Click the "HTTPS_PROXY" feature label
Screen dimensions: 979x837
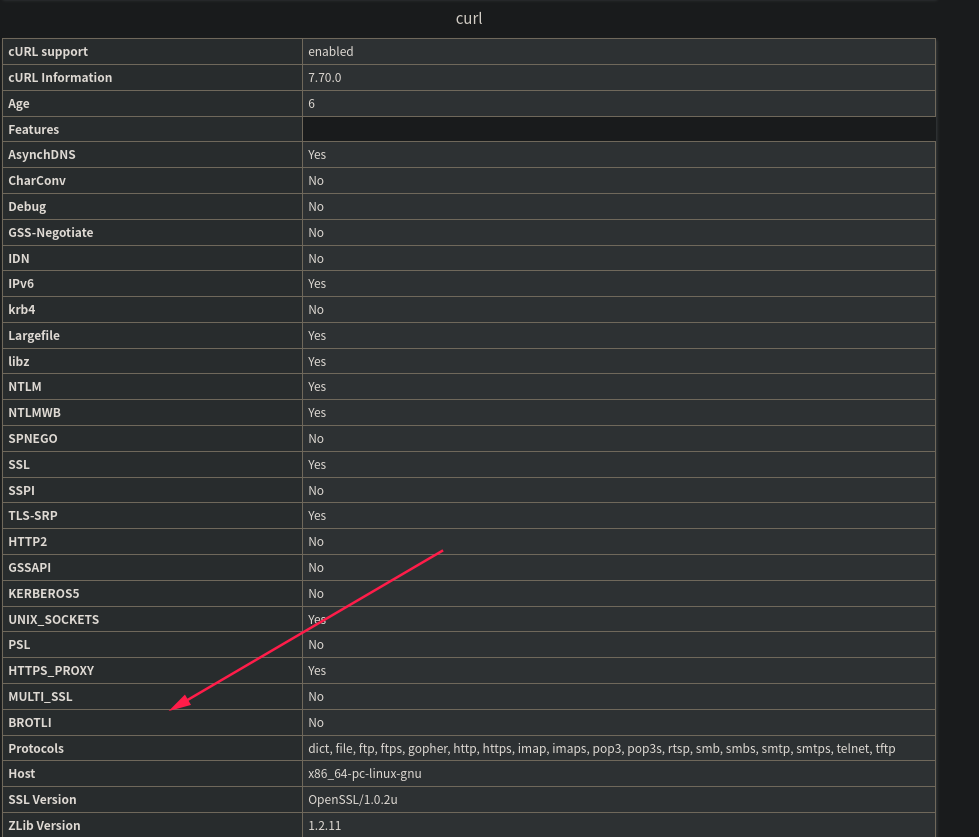point(51,671)
